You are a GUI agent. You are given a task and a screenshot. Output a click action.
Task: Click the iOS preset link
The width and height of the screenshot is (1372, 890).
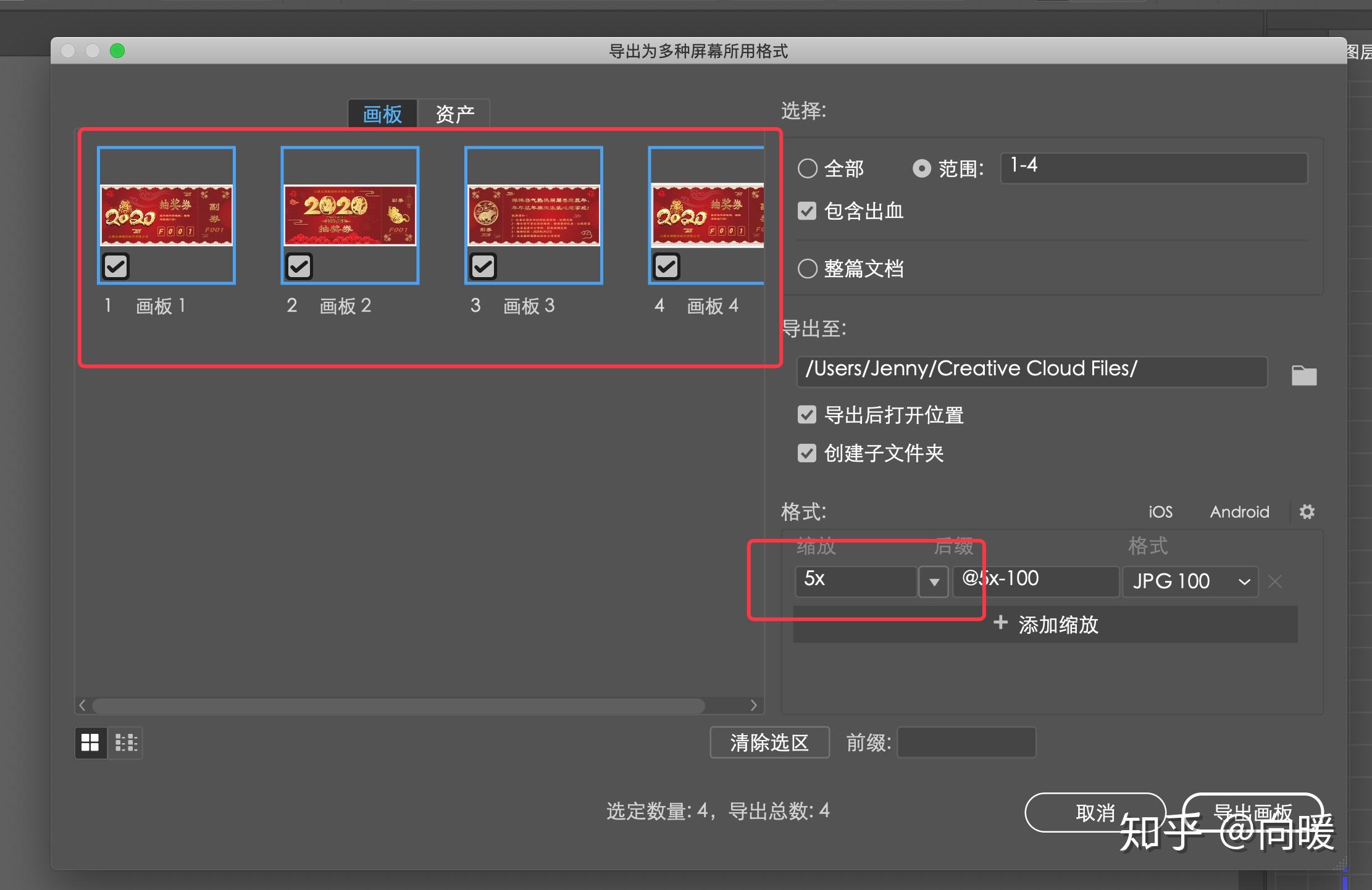(1160, 512)
